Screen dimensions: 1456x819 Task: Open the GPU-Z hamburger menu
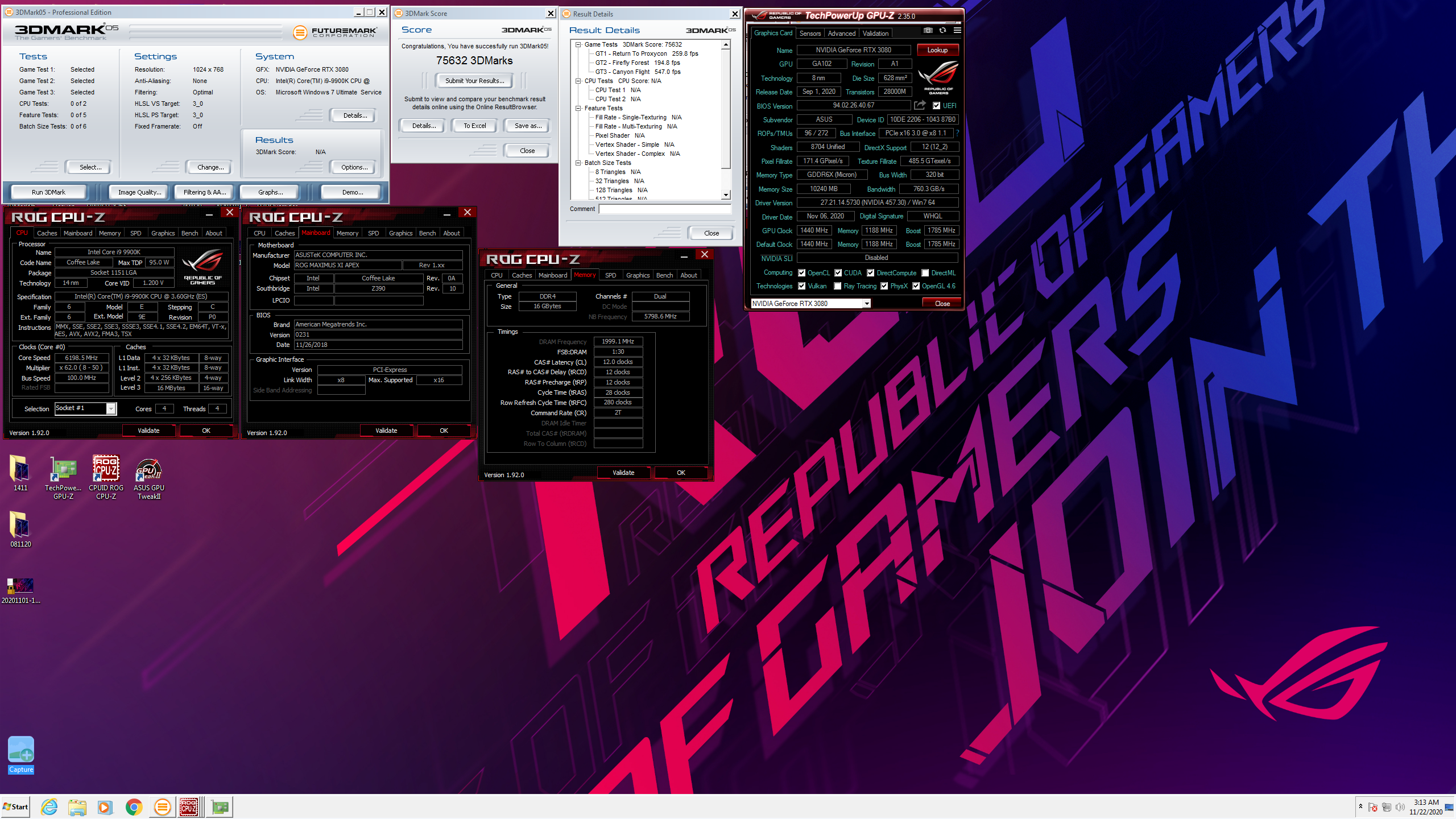point(957,31)
